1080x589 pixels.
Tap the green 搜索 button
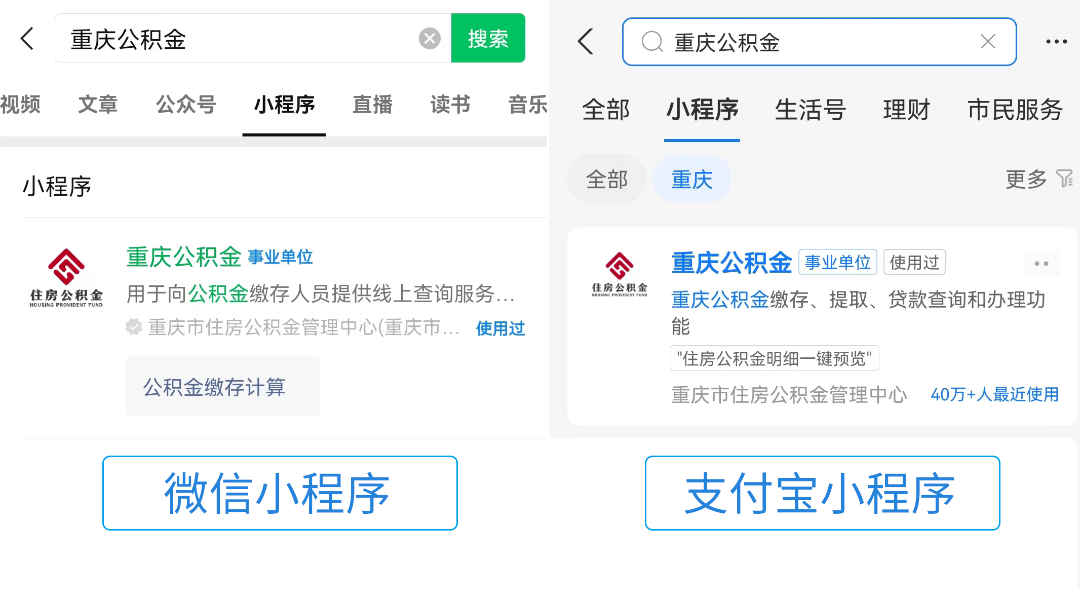[488, 39]
